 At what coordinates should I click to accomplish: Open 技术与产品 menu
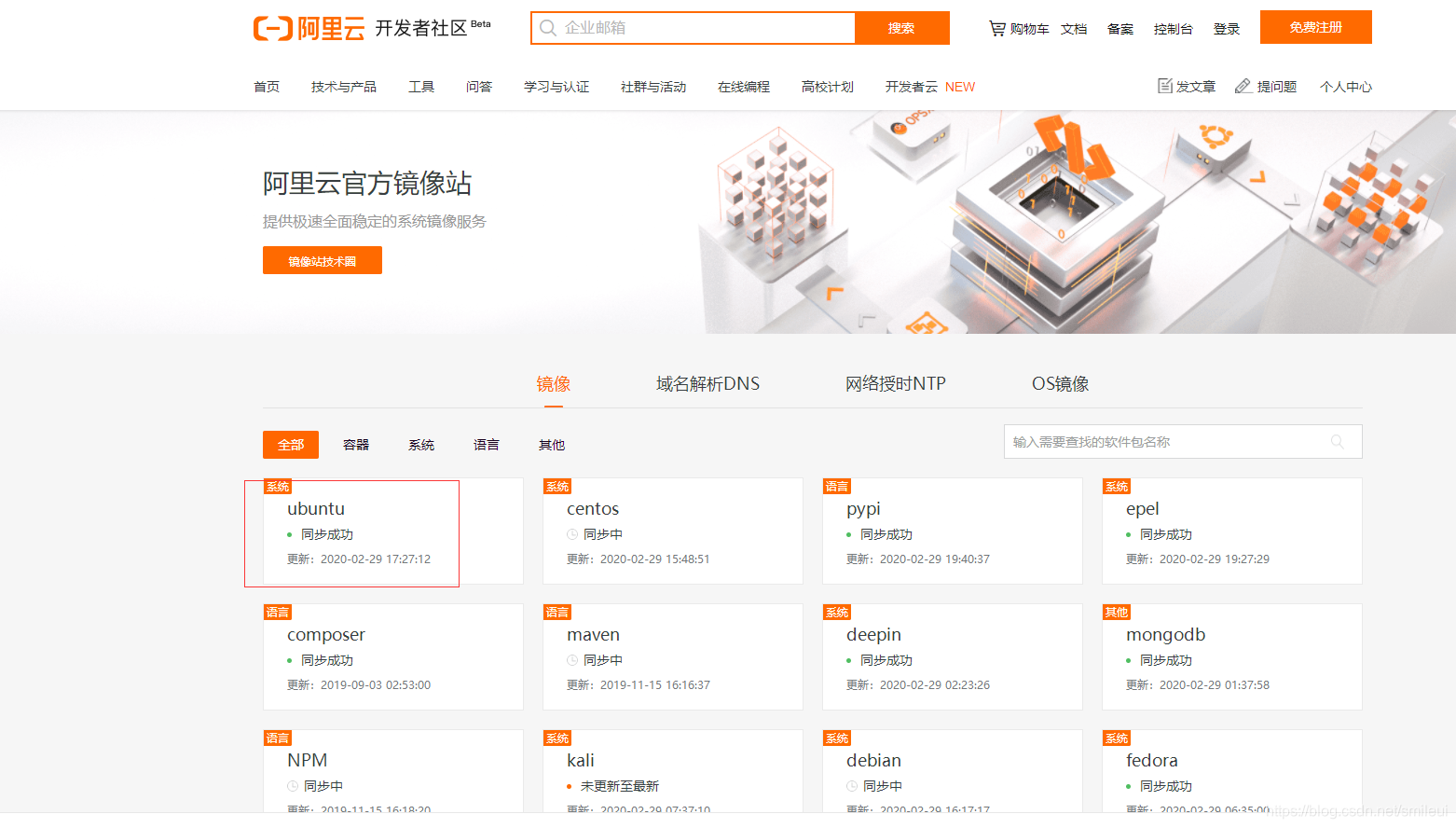click(344, 87)
